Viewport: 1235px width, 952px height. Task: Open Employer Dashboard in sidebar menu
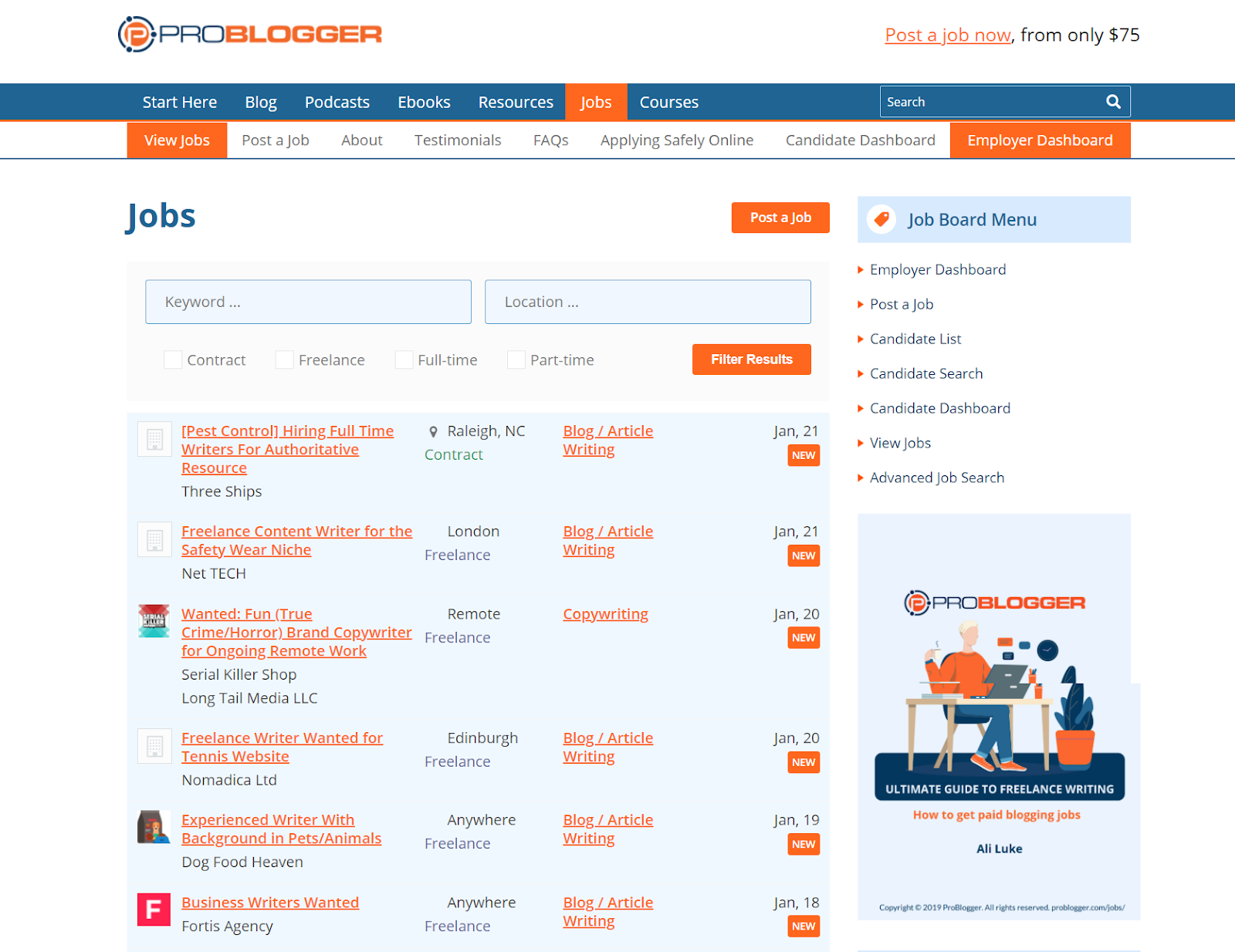click(x=938, y=269)
